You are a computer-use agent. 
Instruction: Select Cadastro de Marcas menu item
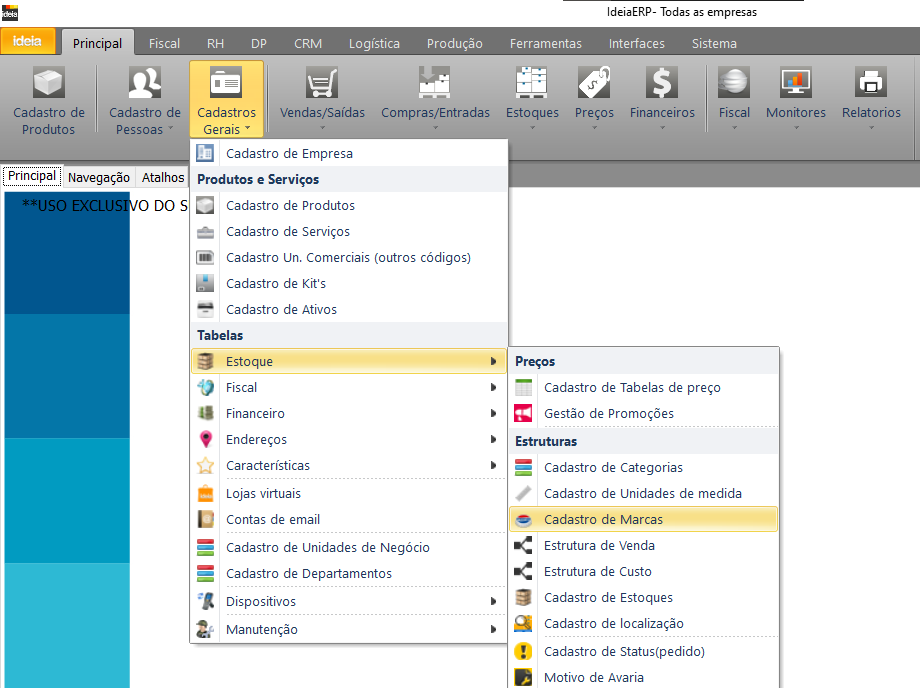[x=603, y=519]
